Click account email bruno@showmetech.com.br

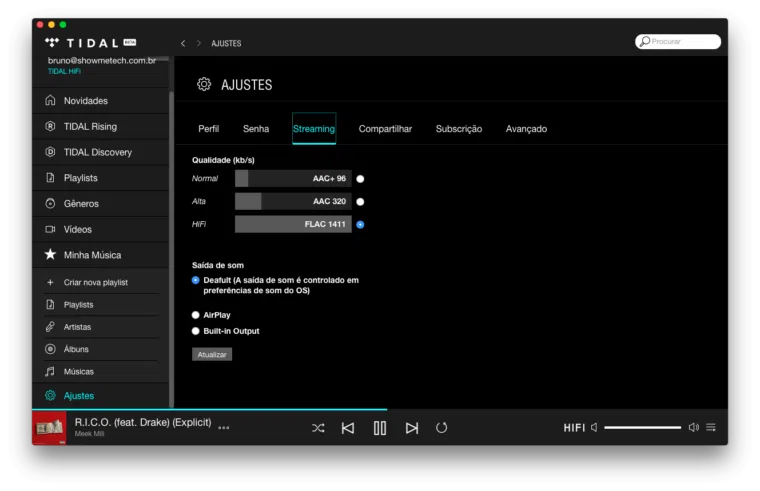[102, 61]
